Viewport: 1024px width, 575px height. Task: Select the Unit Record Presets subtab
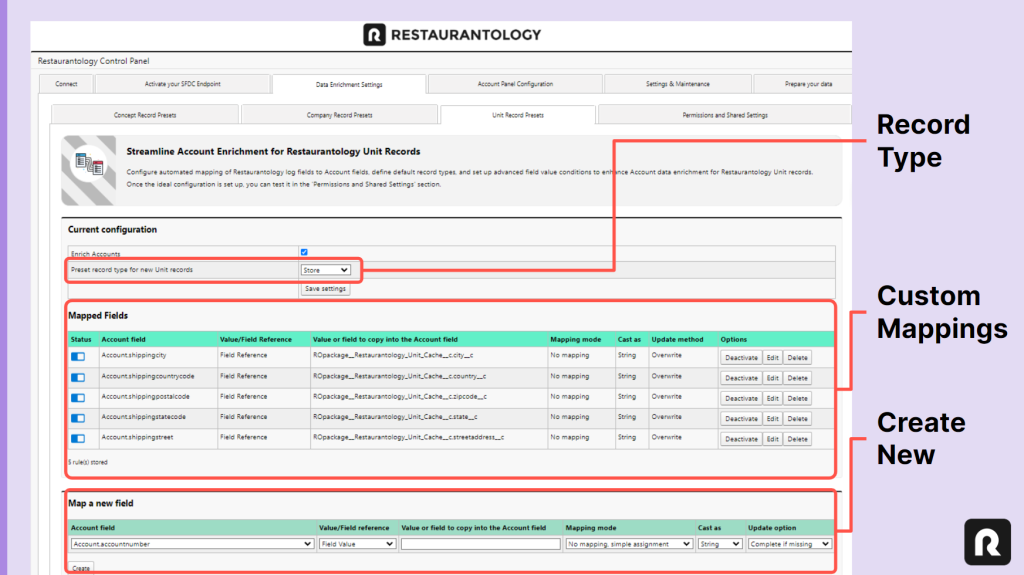coord(518,115)
